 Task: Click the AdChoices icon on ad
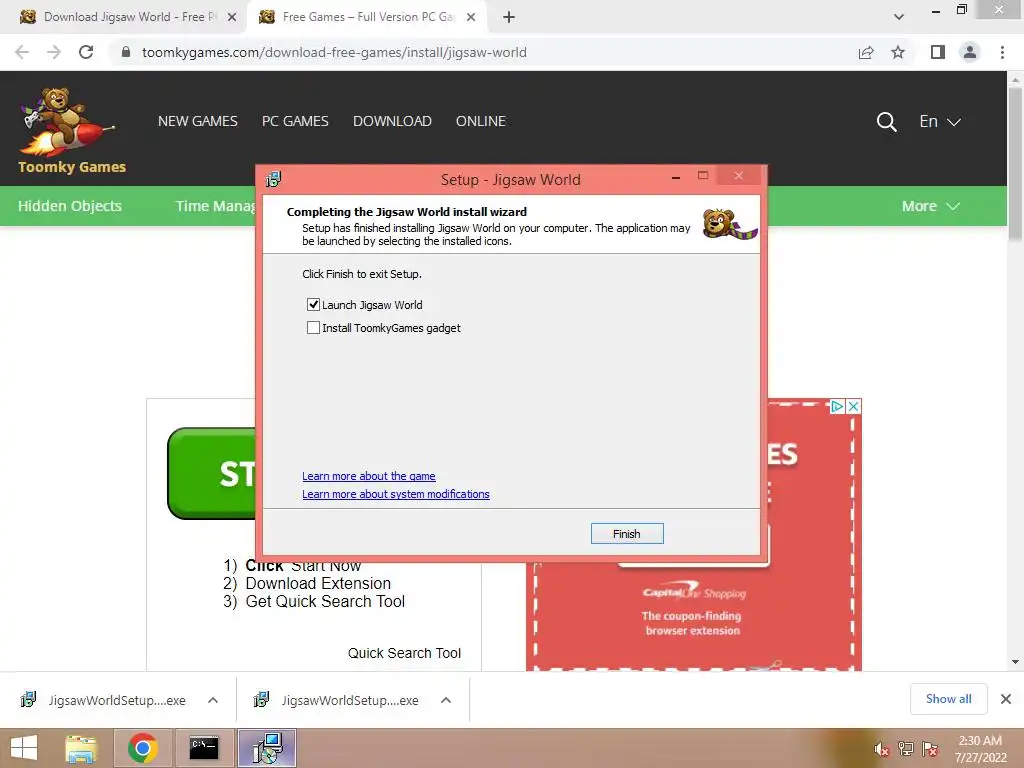pyautogui.click(x=837, y=406)
